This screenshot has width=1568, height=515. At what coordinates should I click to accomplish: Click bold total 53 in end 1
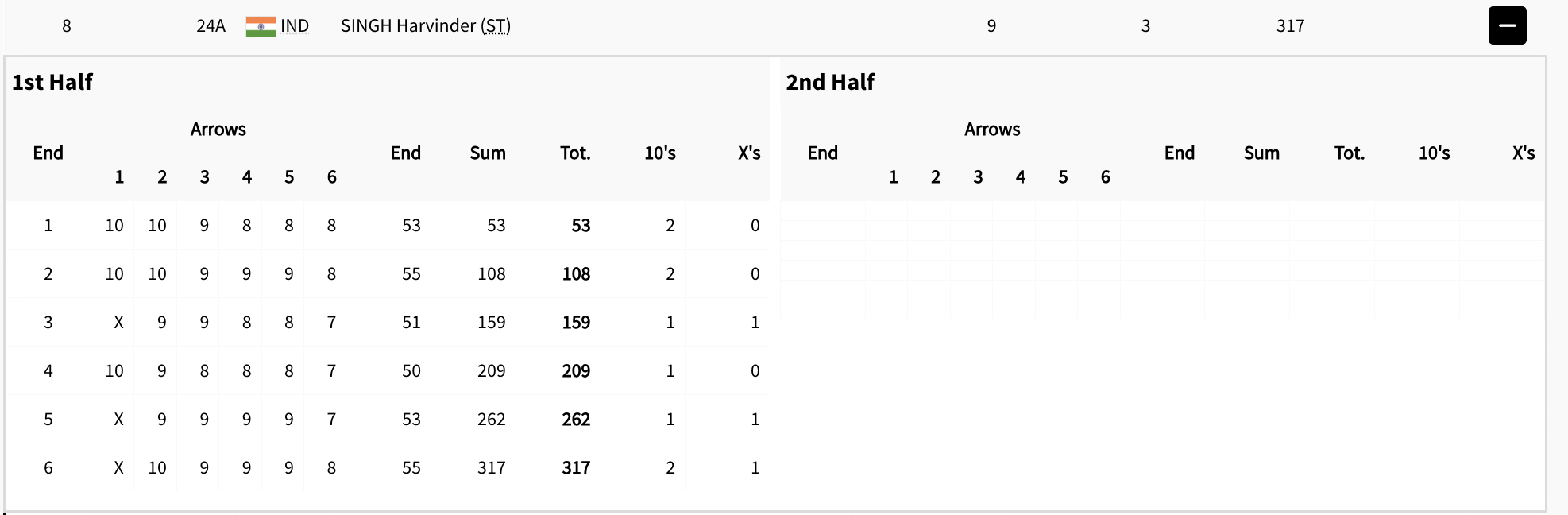click(581, 225)
